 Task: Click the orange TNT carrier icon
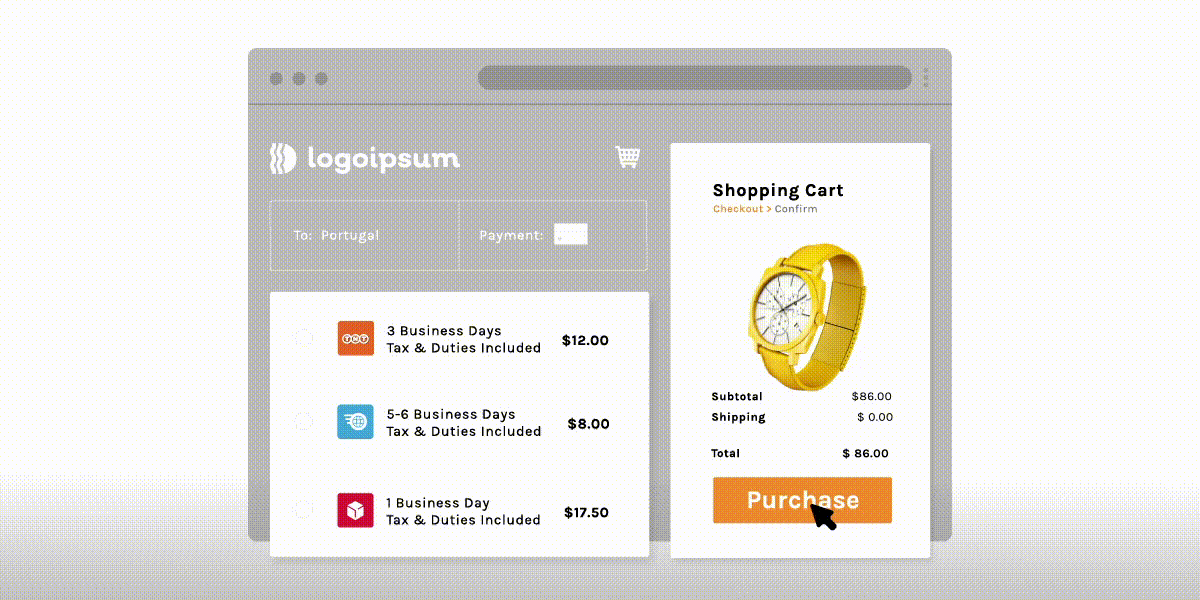(355, 339)
